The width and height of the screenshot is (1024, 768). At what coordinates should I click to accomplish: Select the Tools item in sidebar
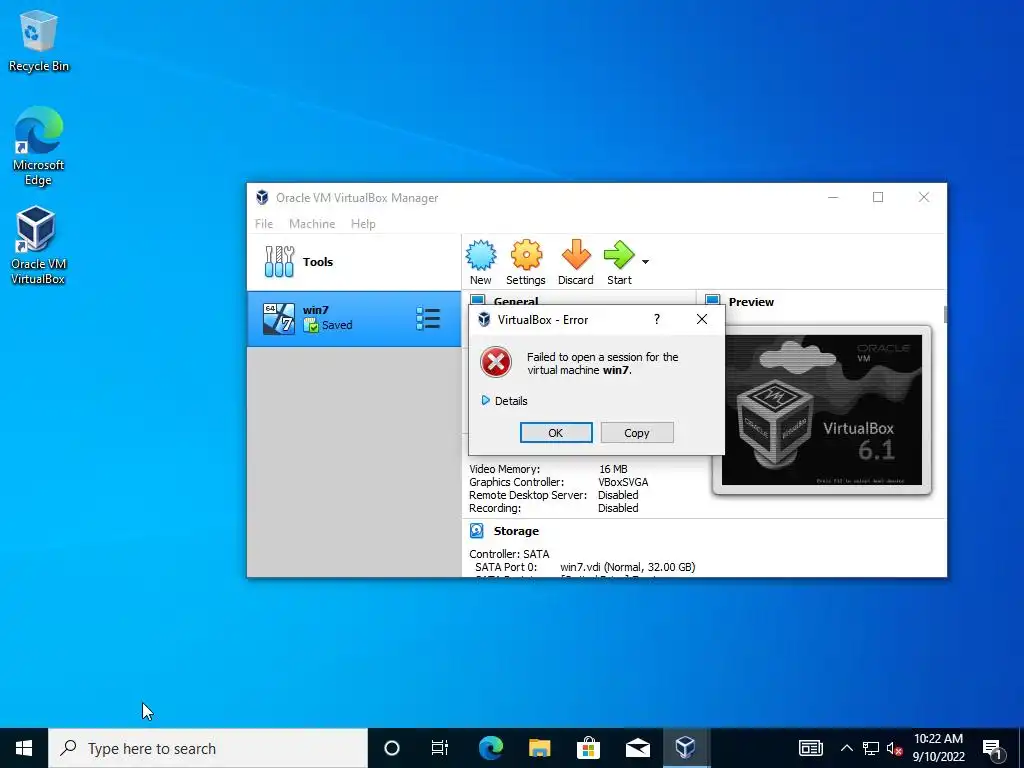[353, 262]
